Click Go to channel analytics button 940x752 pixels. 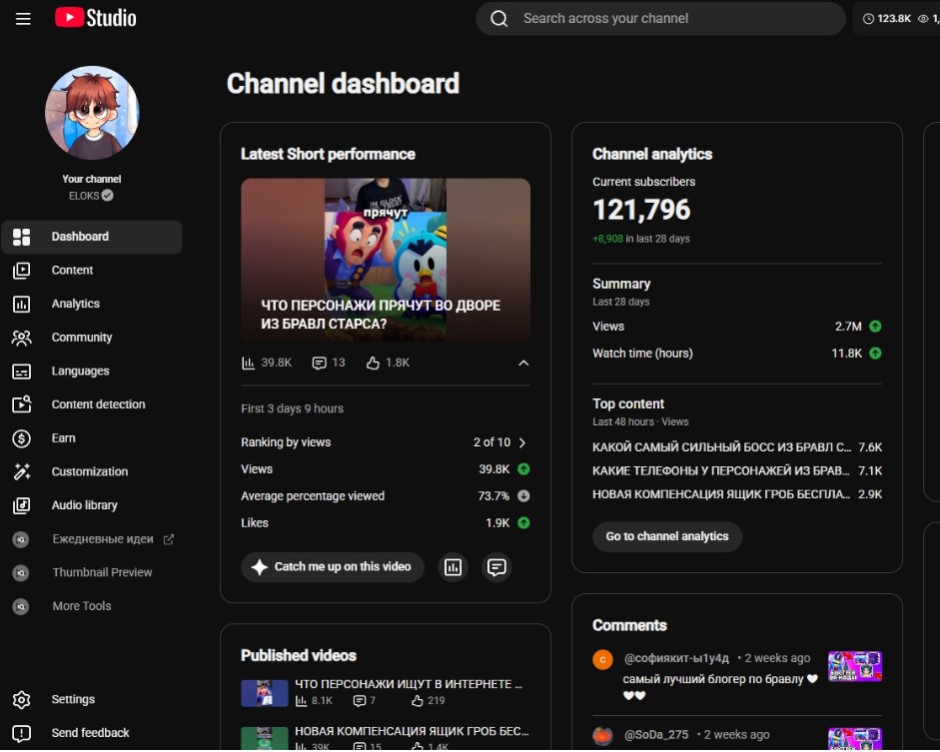coord(667,537)
